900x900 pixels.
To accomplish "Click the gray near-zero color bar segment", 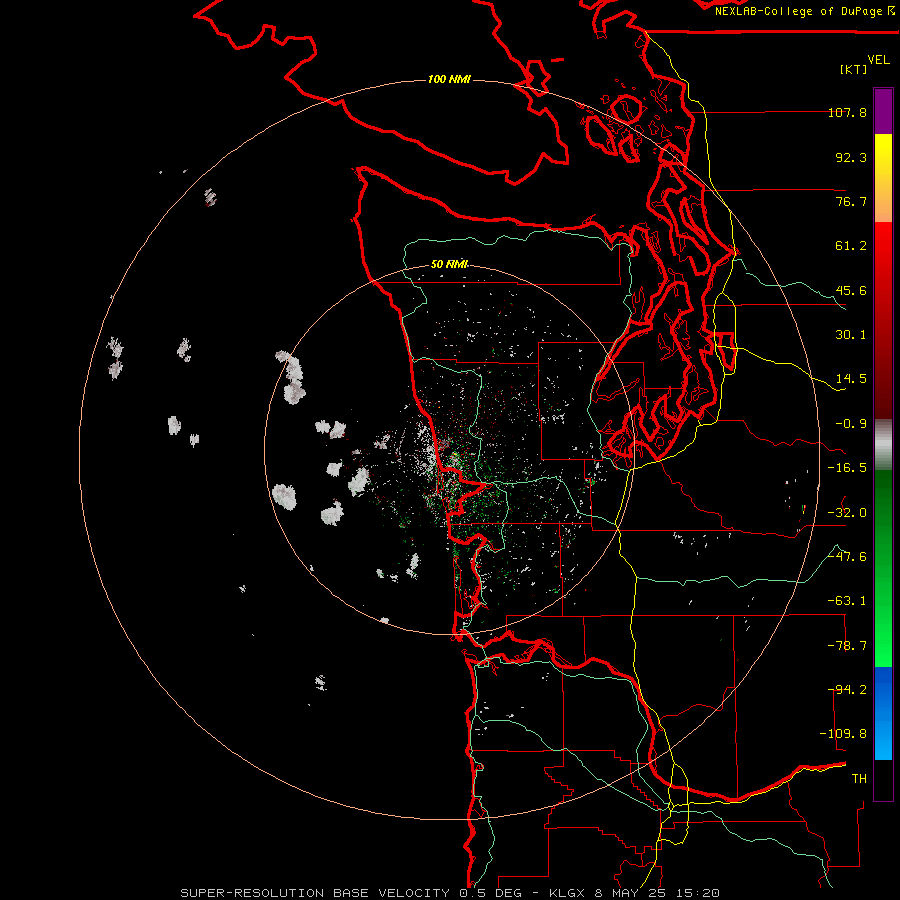I will click(x=883, y=445).
